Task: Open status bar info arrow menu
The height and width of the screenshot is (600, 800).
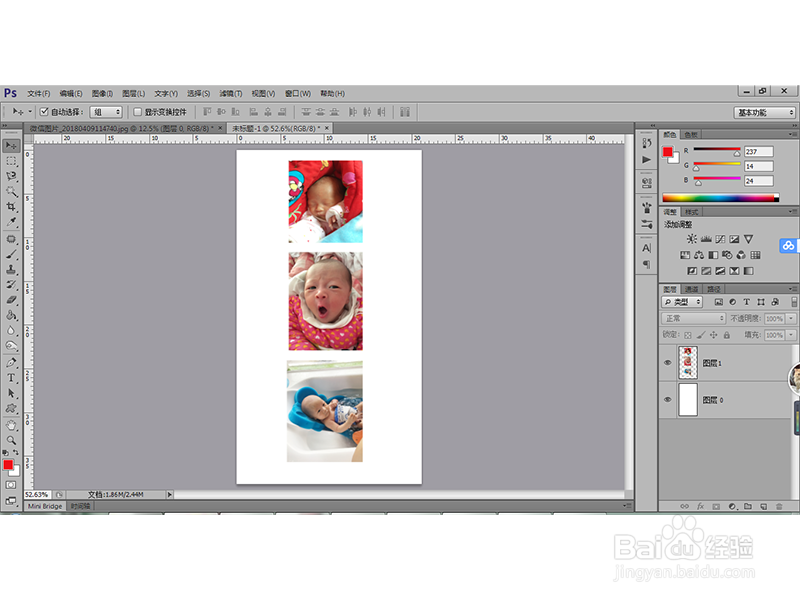Action: point(170,494)
